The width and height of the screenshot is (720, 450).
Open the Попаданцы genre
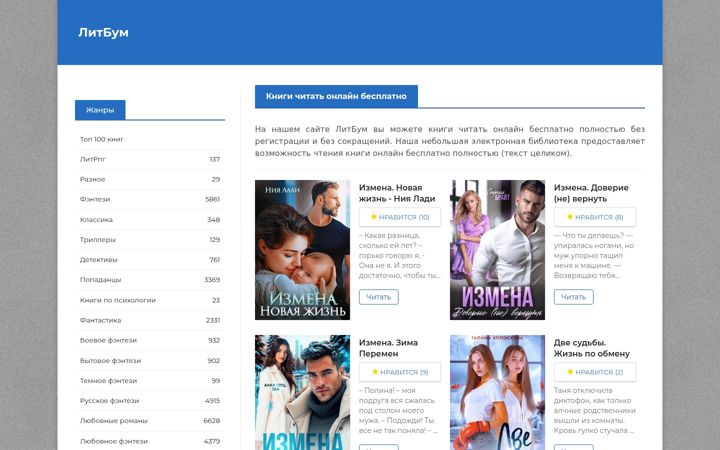tap(101, 280)
